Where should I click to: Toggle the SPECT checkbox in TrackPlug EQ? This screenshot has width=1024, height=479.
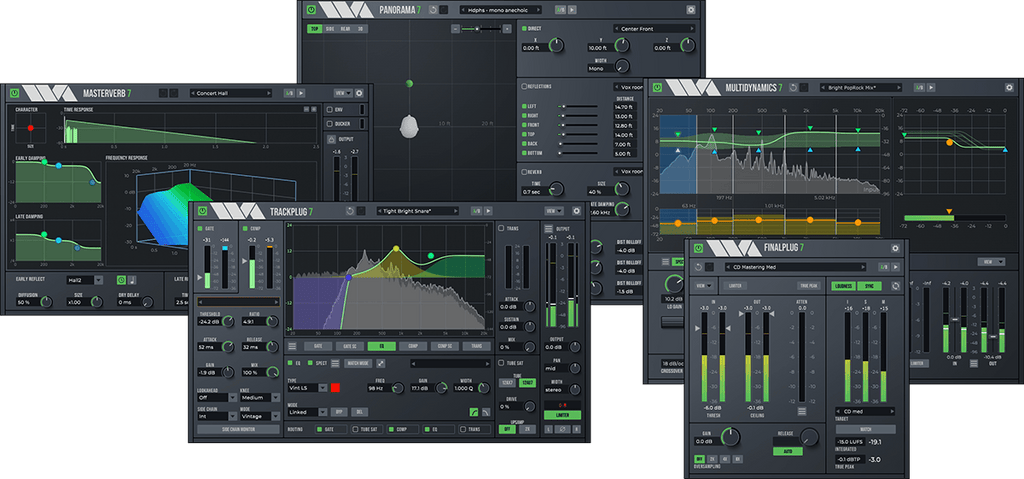click(x=312, y=363)
